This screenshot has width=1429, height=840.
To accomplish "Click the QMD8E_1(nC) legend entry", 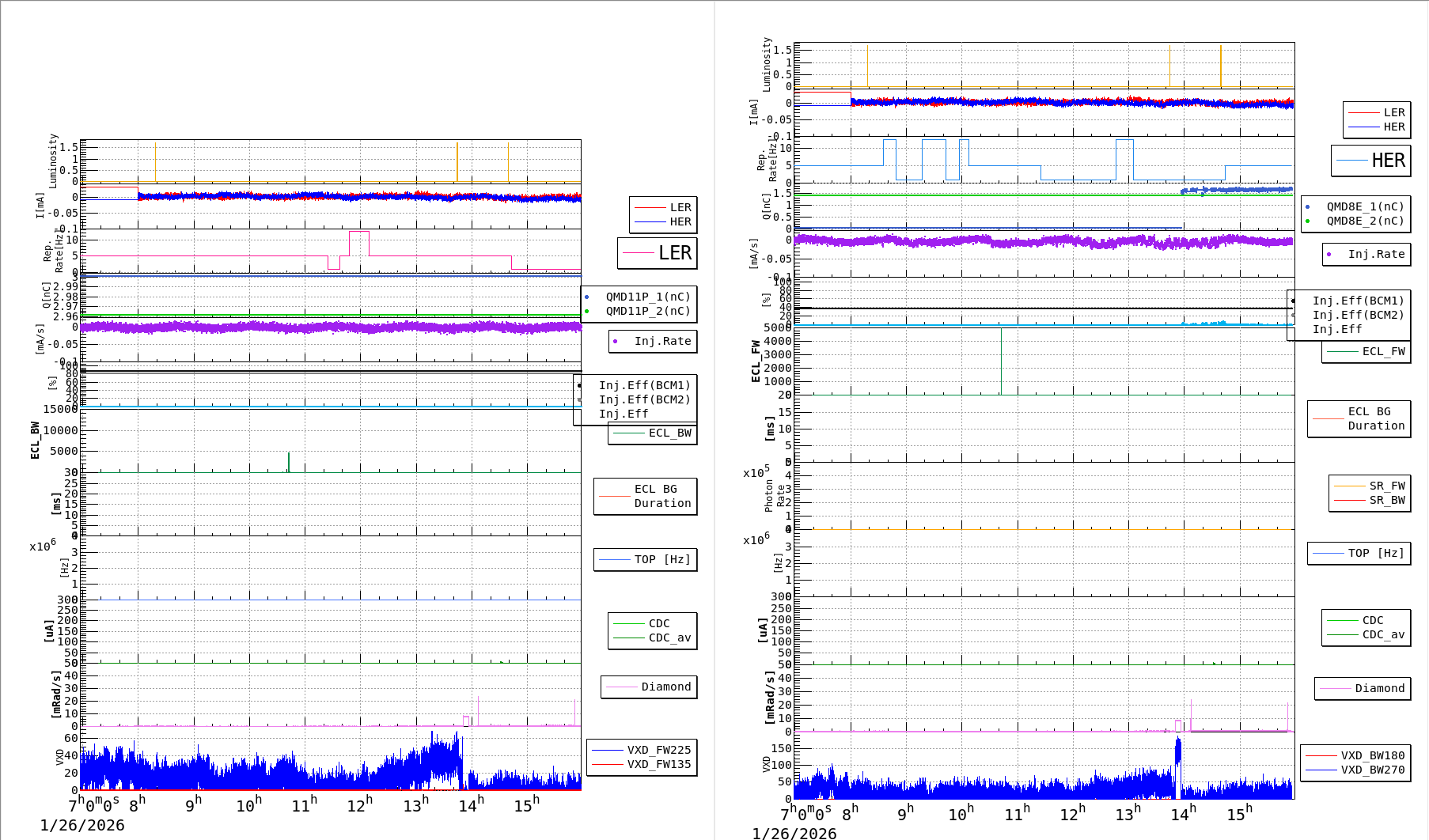I will (1364, 206).
